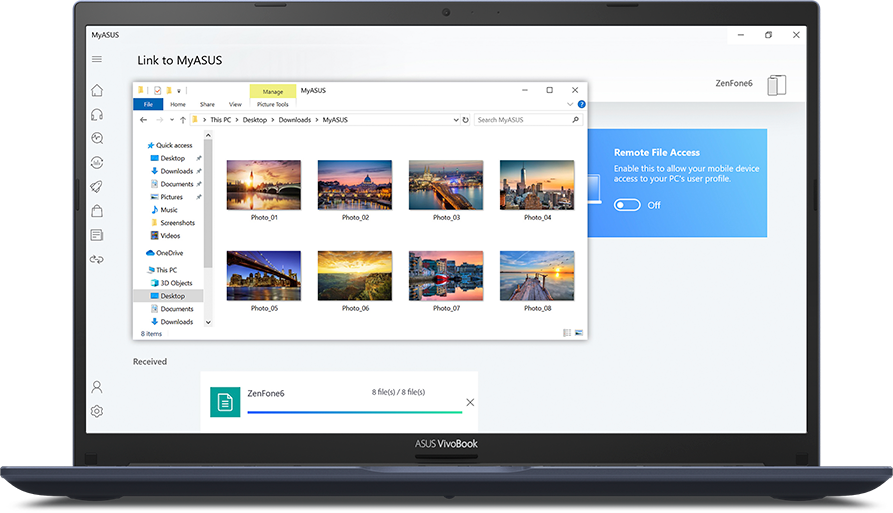Select Photo_04 thumbnail

[537, 185]
